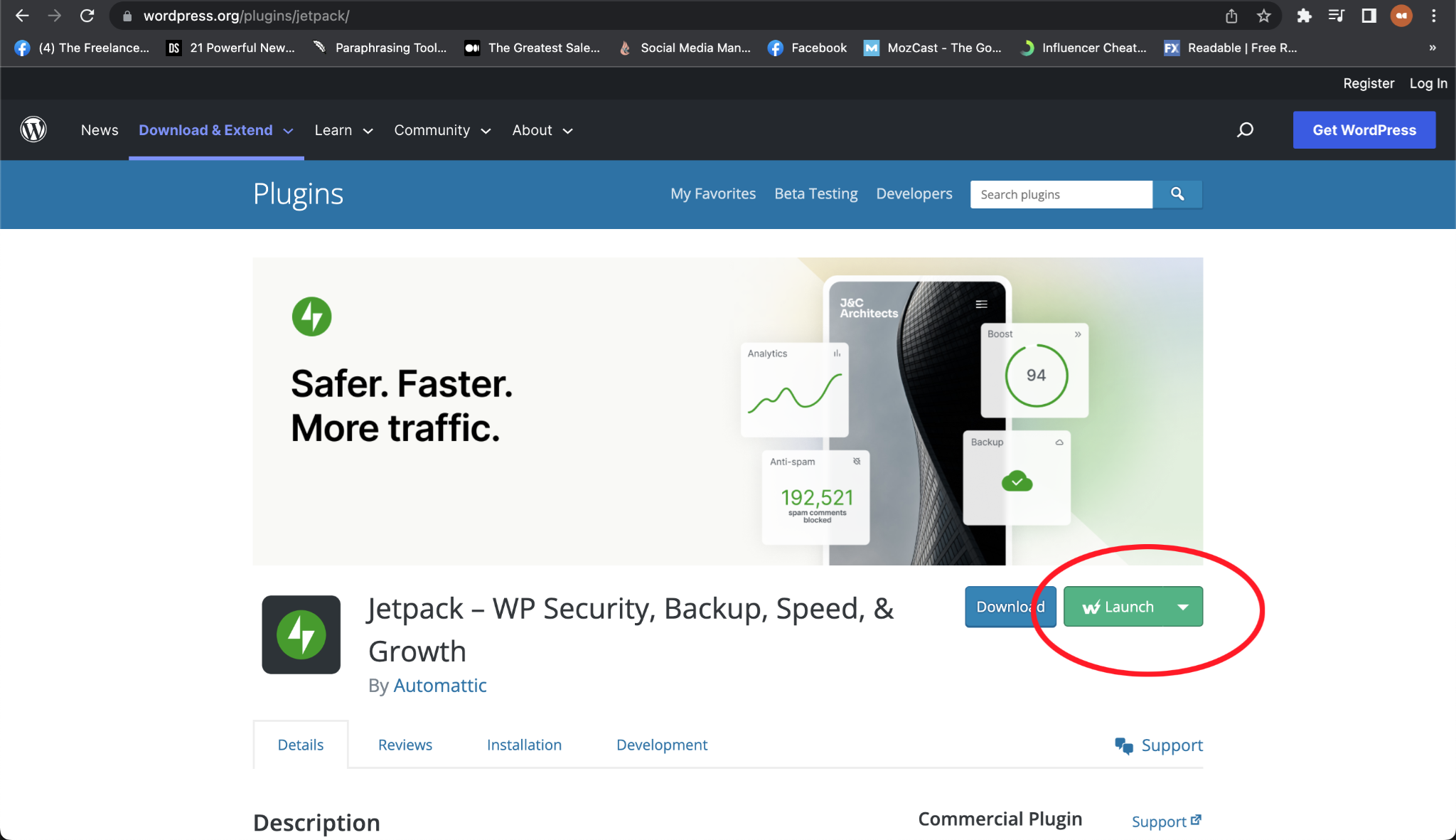Open The Freelance Facebook bookmark
Image resolution: width=1456 pixels, height=840 pixels.
82,48
